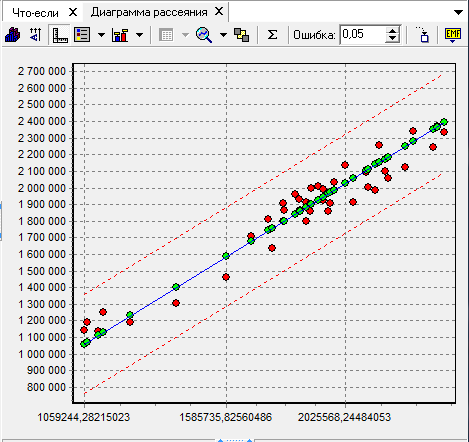Switch to the Что-если tab
This screenshot has width=469, height=442.
pyautogui.click(x=35, y=13)
